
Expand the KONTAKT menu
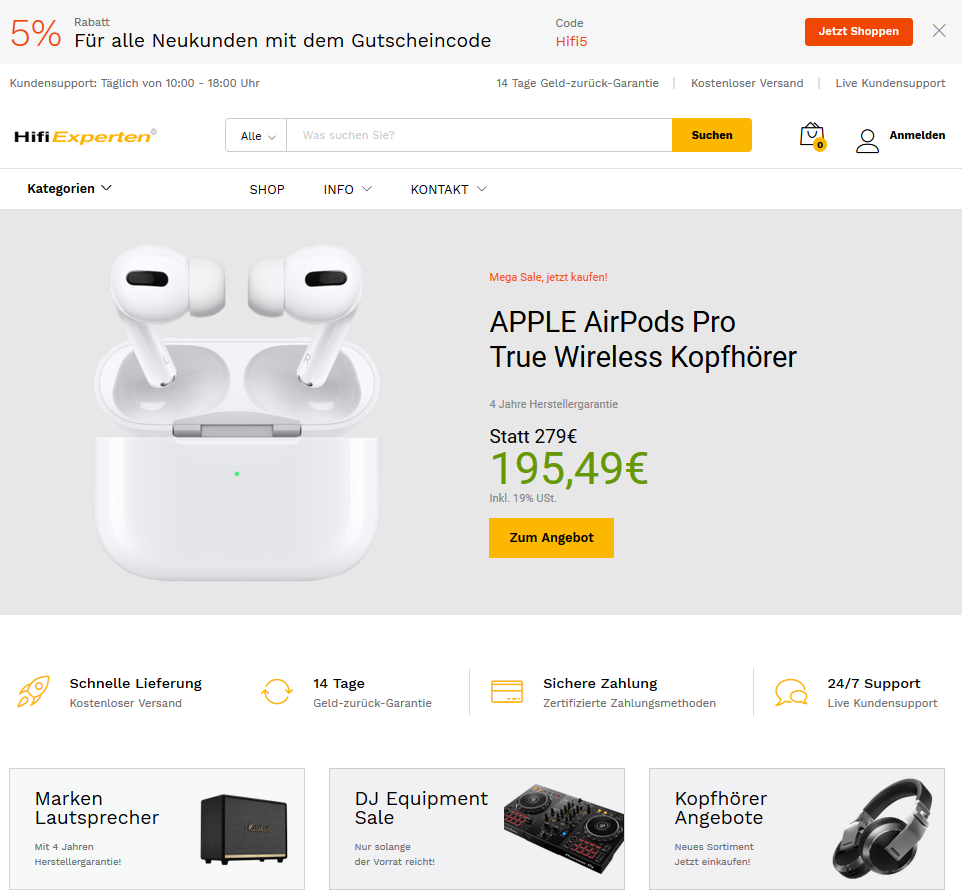click(x=448, y=190)
